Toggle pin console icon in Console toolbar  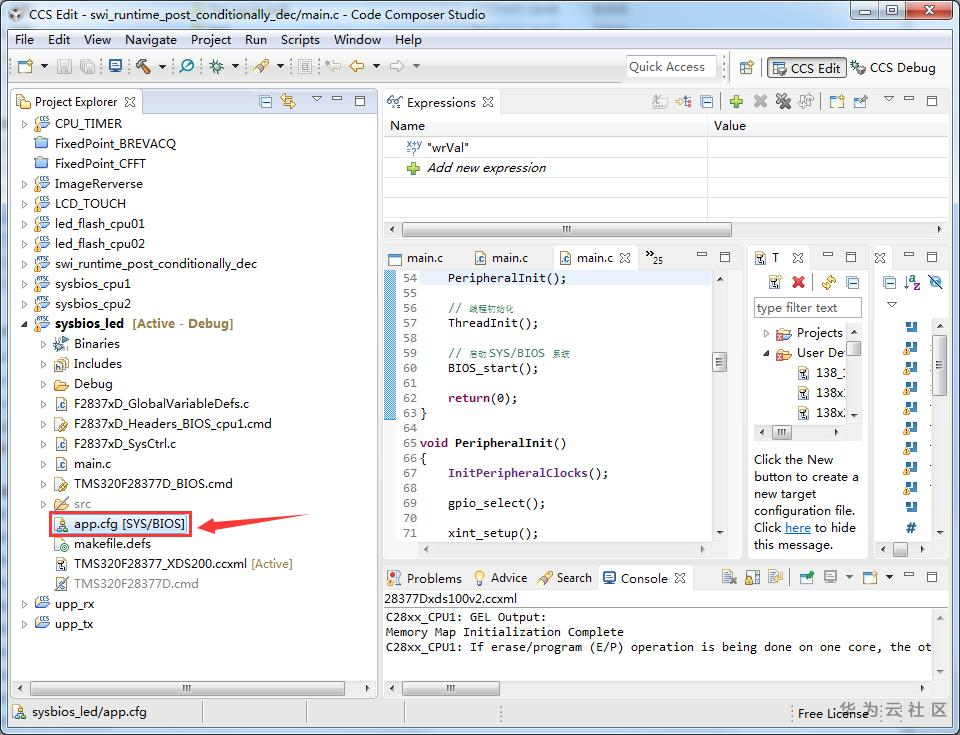[805, 578]
